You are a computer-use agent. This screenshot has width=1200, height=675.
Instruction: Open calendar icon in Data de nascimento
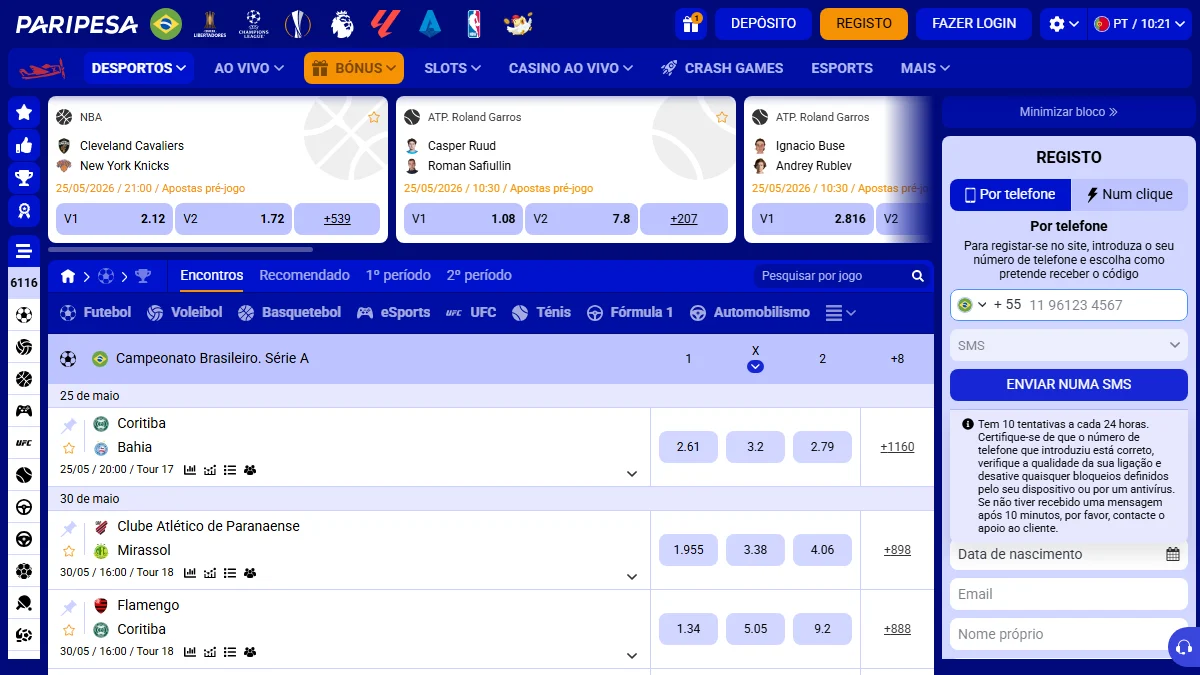pos(1173,554)
